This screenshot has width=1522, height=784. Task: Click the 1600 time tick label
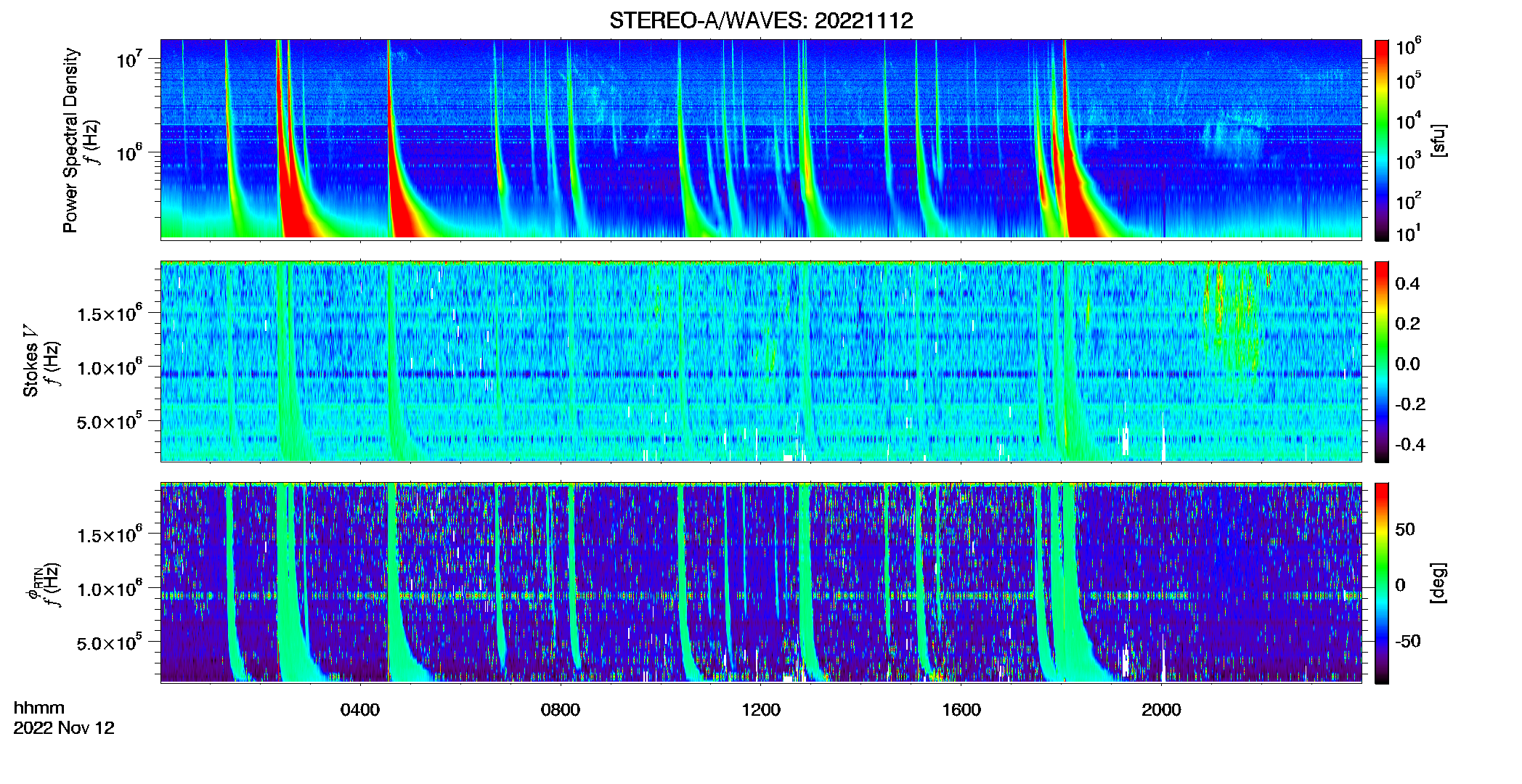click(x=961, y=709)
